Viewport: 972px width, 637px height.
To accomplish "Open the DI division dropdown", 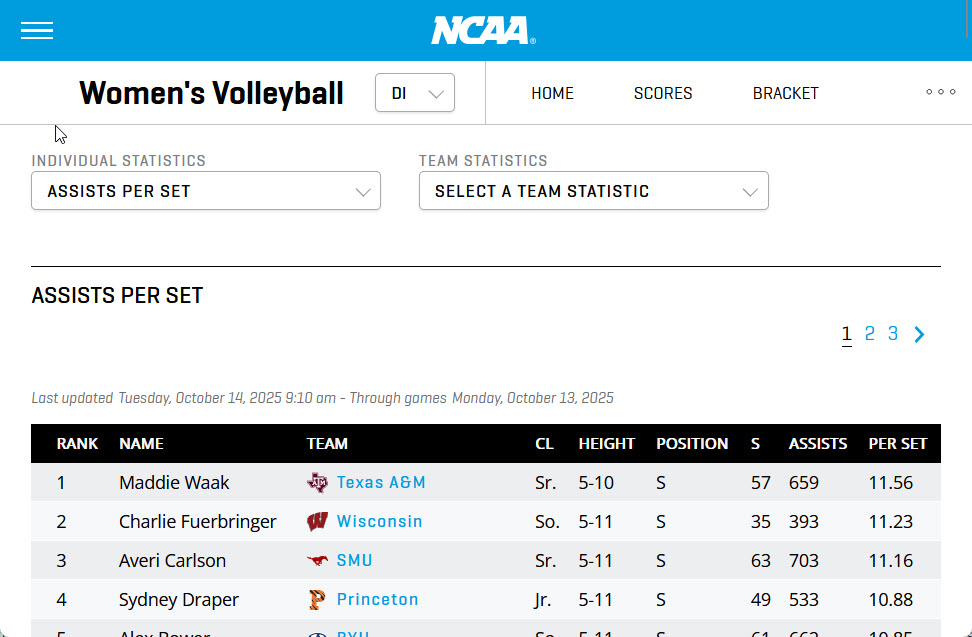I will tap(415, 93).
